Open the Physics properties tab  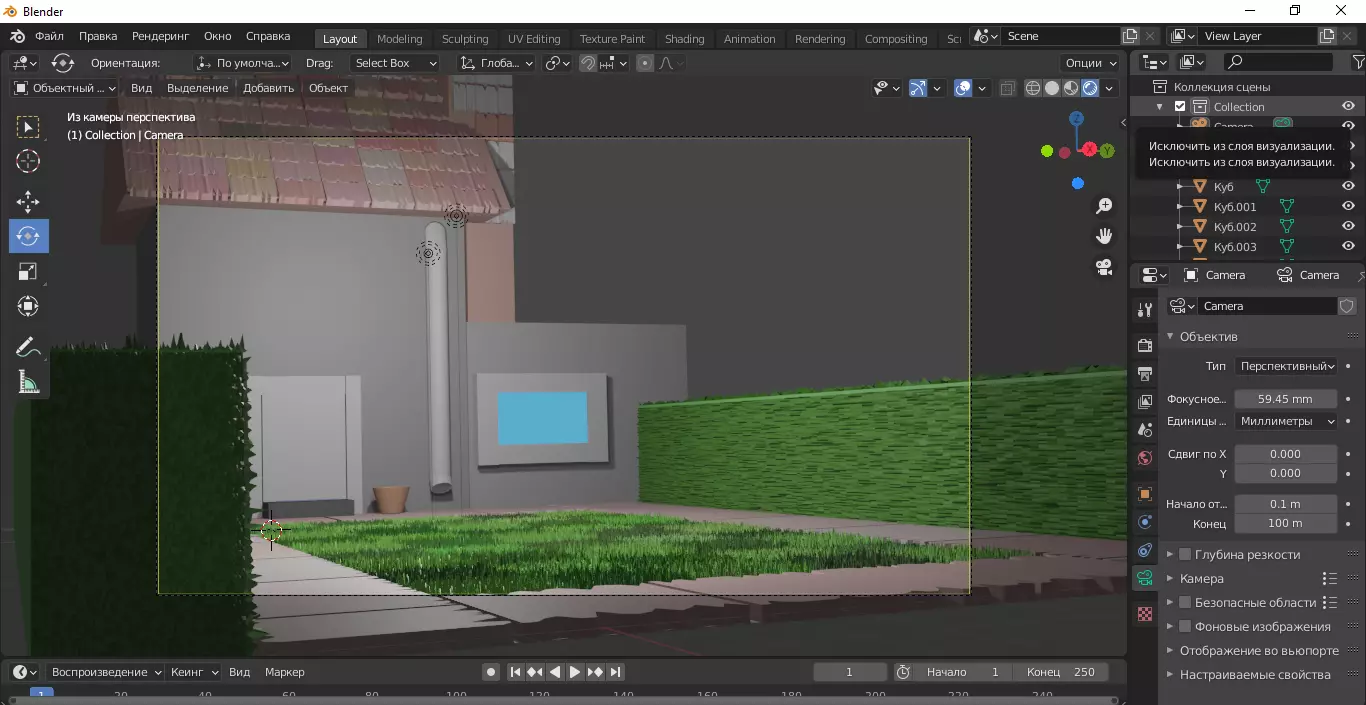tap(1145, 522)
